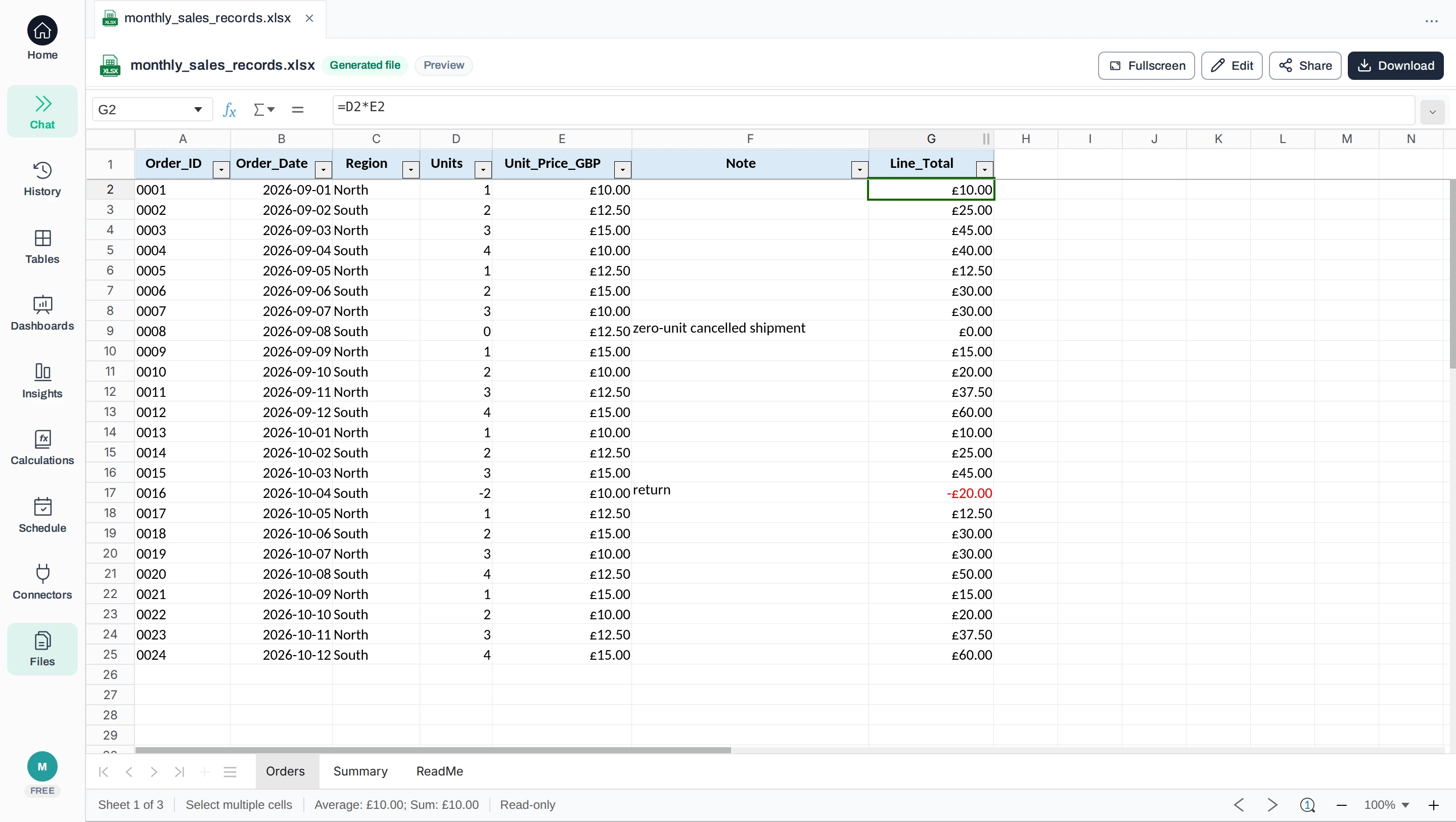
Task: Click the zoom out minus button
Action: click(x=1342, y=805)
